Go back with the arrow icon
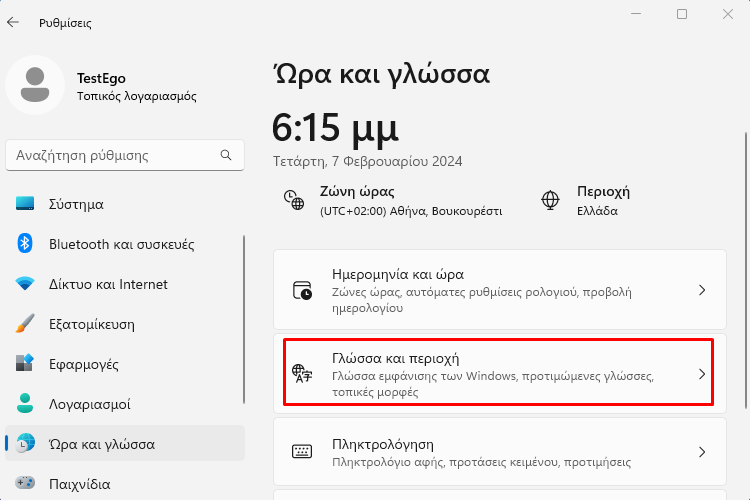Image resolution: width=750 pixels, height=500 pixels. coord(13,22)
